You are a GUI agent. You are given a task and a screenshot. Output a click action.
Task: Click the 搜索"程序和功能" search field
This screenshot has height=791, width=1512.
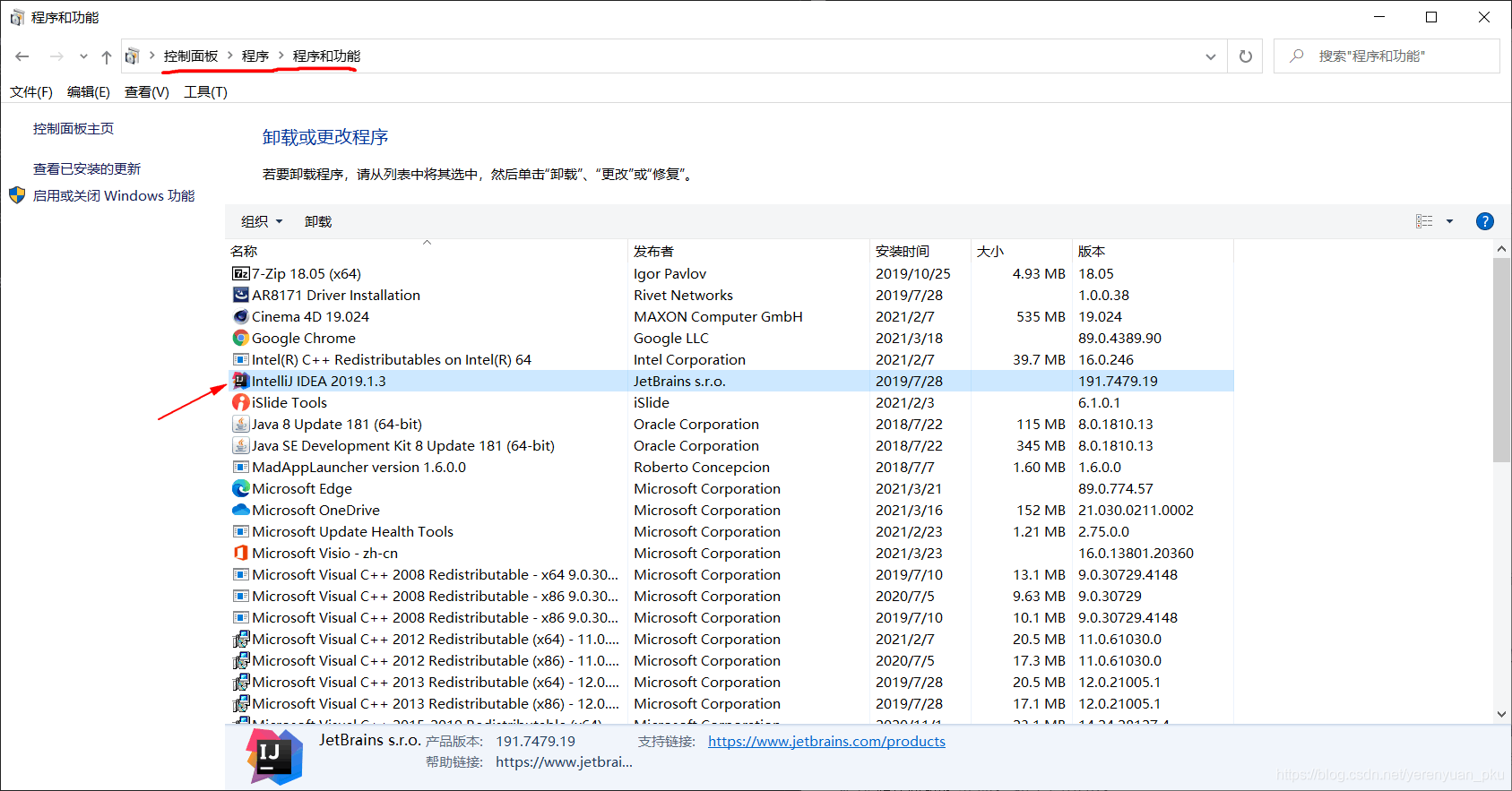pos(1387,56)
